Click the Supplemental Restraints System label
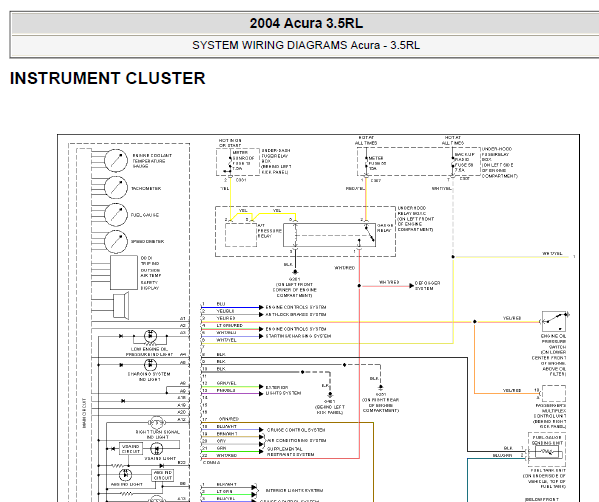Screen dimensions: 599x502 pyautogui.click(x=290, y=452)
